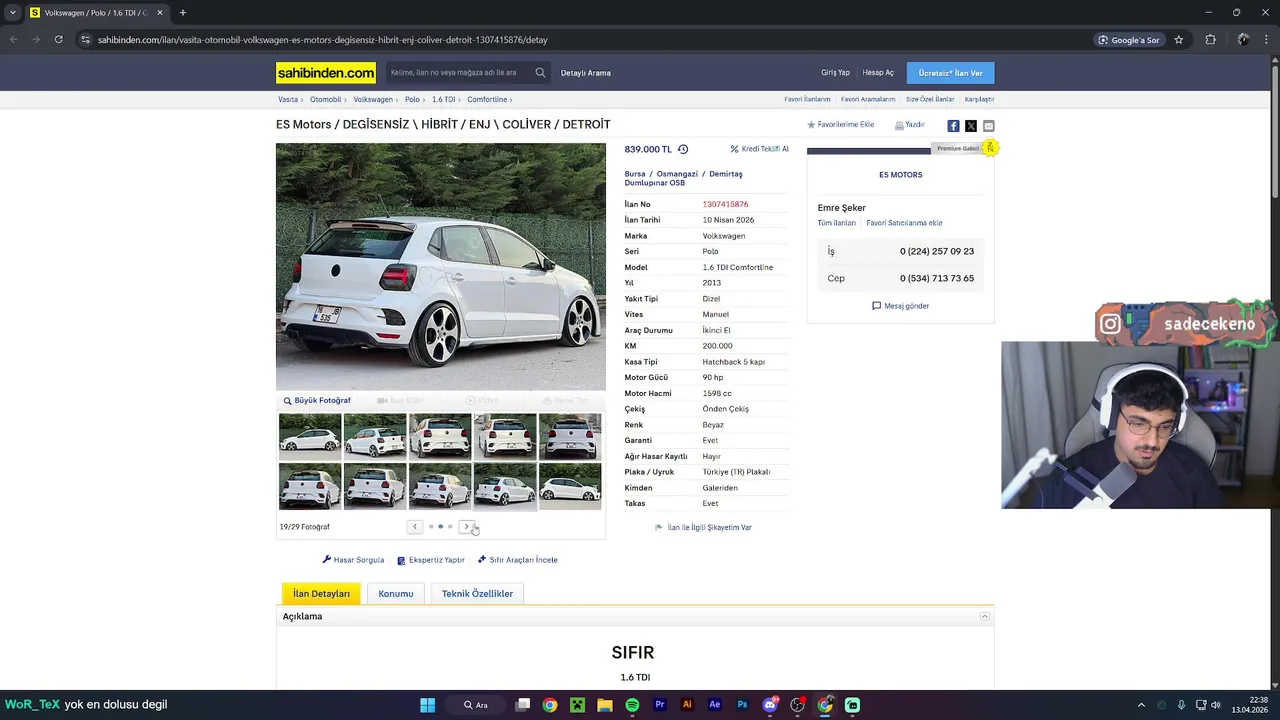Click Otomobil breadcrumb link
The image size is (1280, 720).
325,99
